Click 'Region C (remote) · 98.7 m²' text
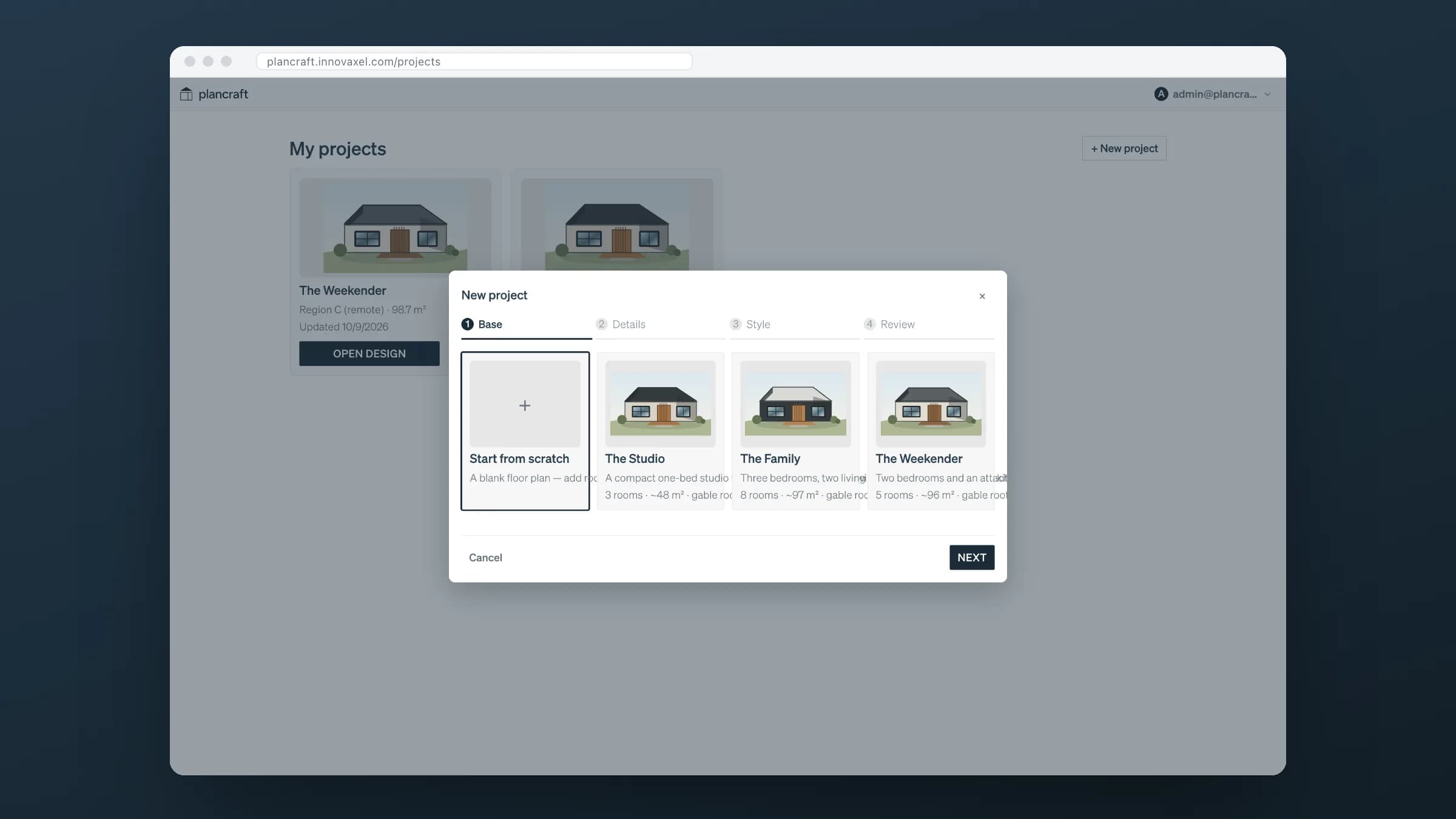Image resolution: width=1456 pixels, height=819 pixels. [x=362, y=310]
